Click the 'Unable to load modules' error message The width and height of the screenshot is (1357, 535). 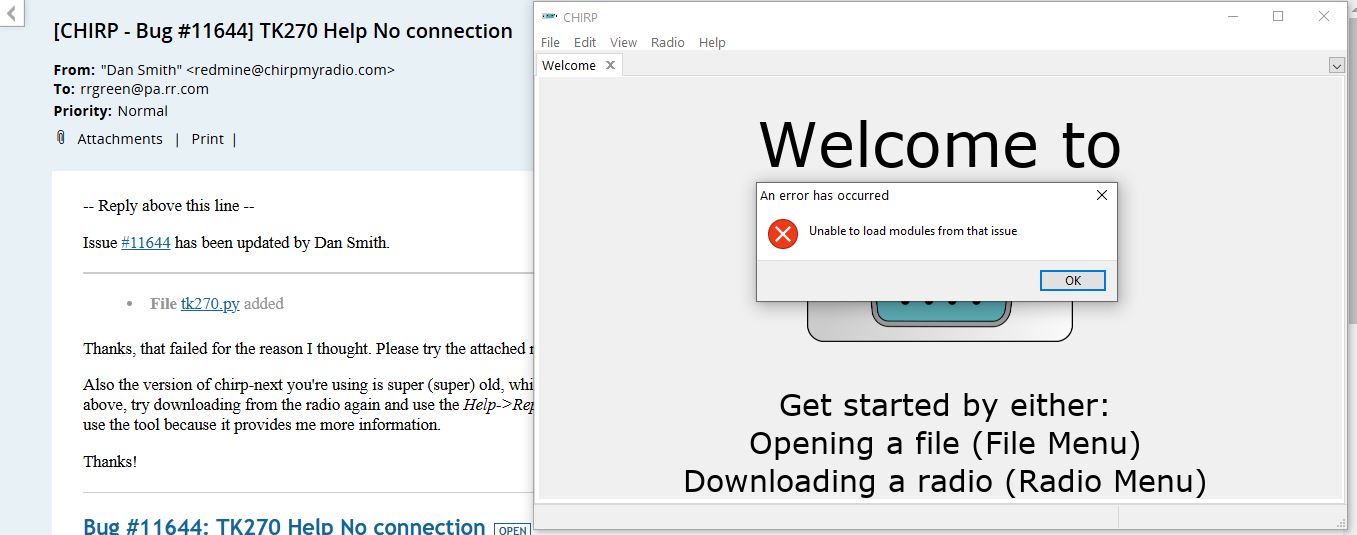pos(913,231)
